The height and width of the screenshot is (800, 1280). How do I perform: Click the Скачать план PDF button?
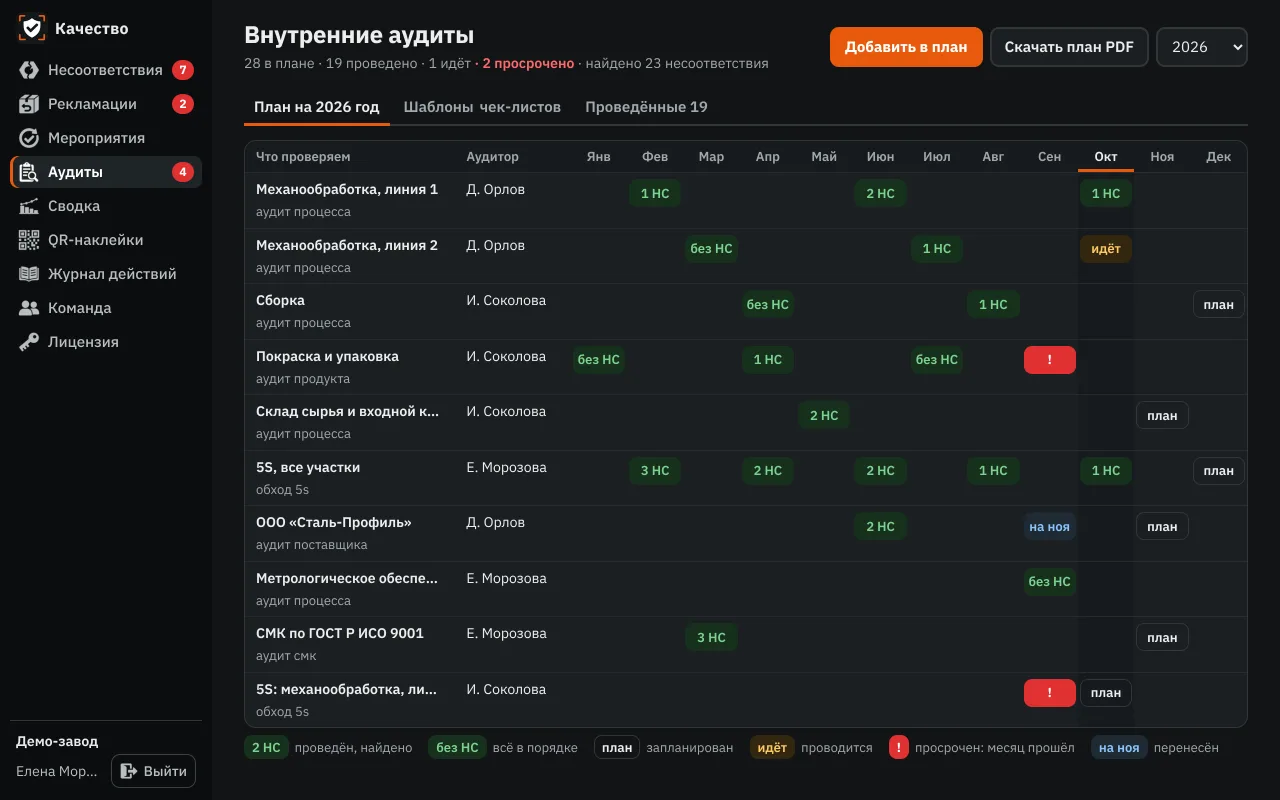pyautogui.click(x=1069, y=47)
